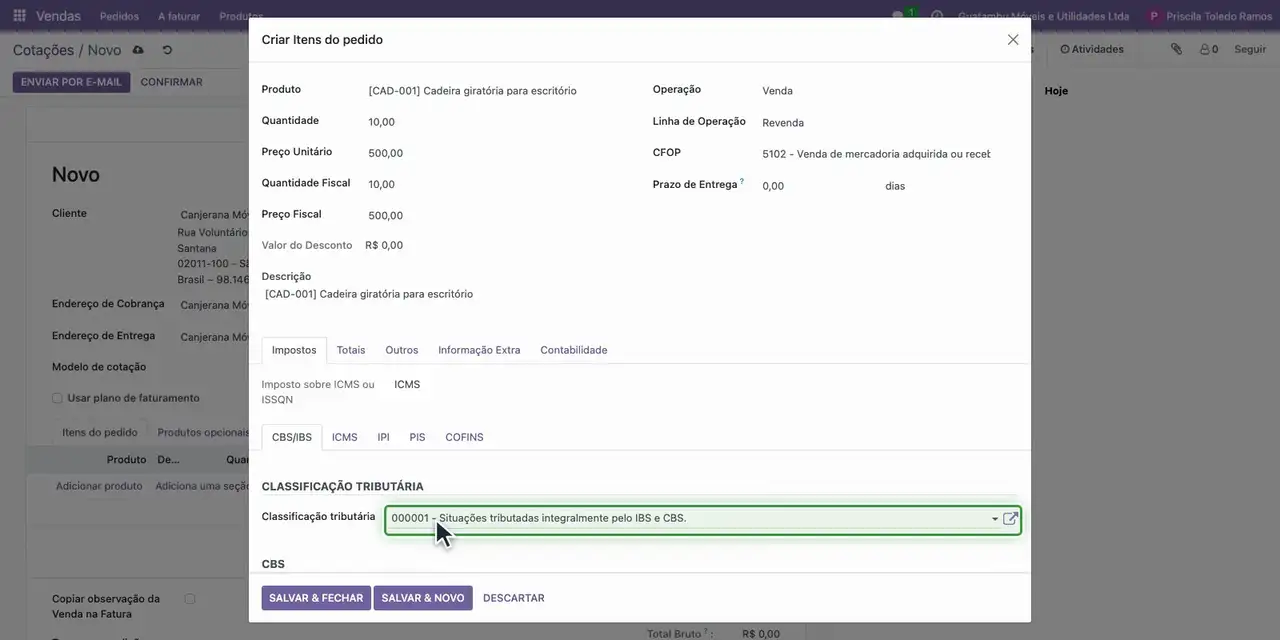
Task: Select the PIS tax sub-tab
Action: point(417,437)
